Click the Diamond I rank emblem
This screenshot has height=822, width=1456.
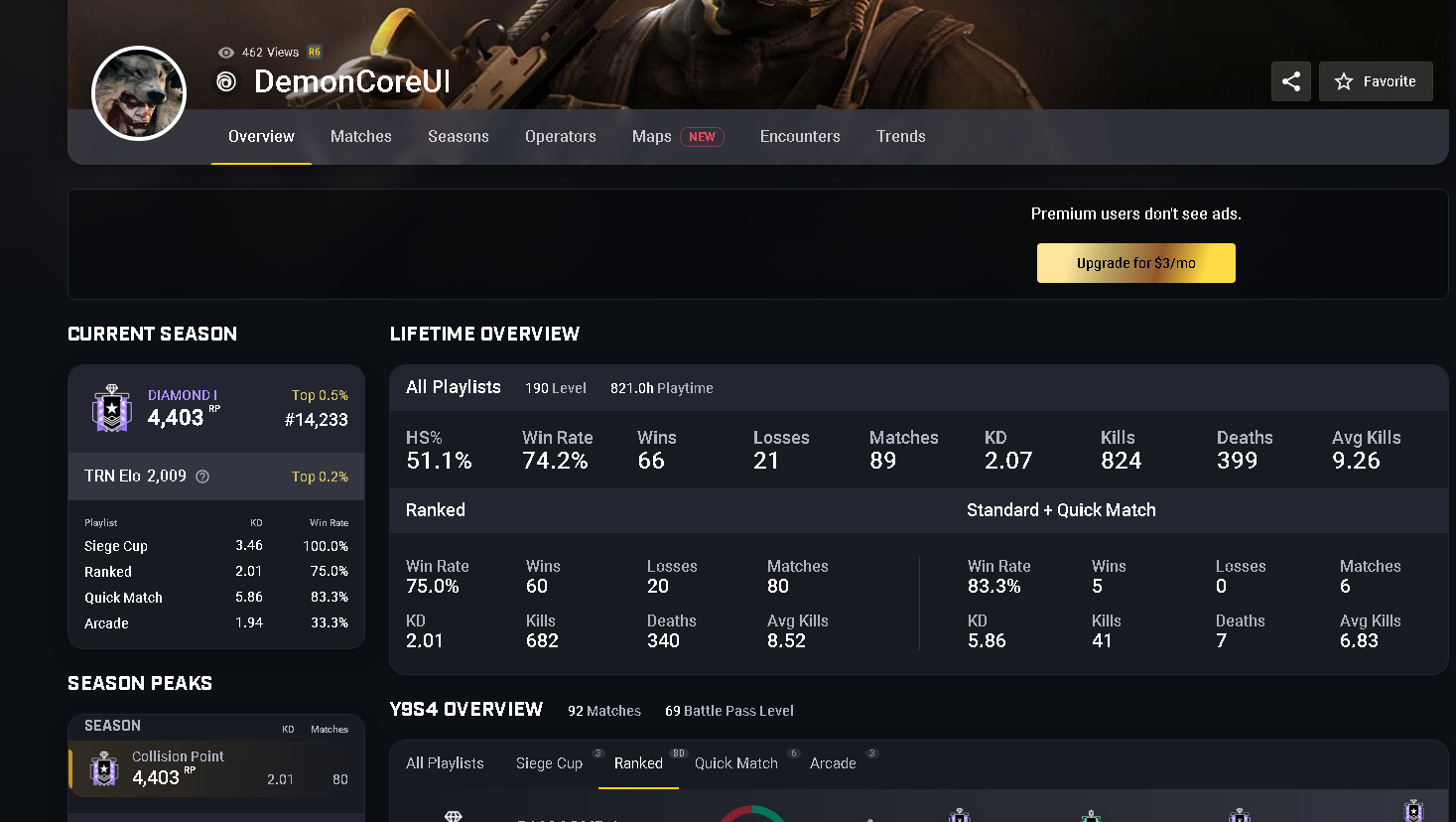pyautogui.click(x=112, y=407)
